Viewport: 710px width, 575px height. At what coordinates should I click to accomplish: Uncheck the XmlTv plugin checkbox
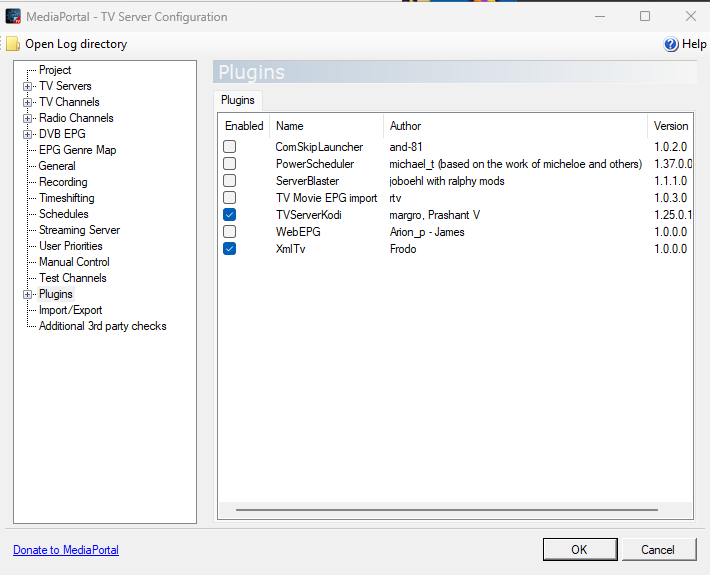230,249
